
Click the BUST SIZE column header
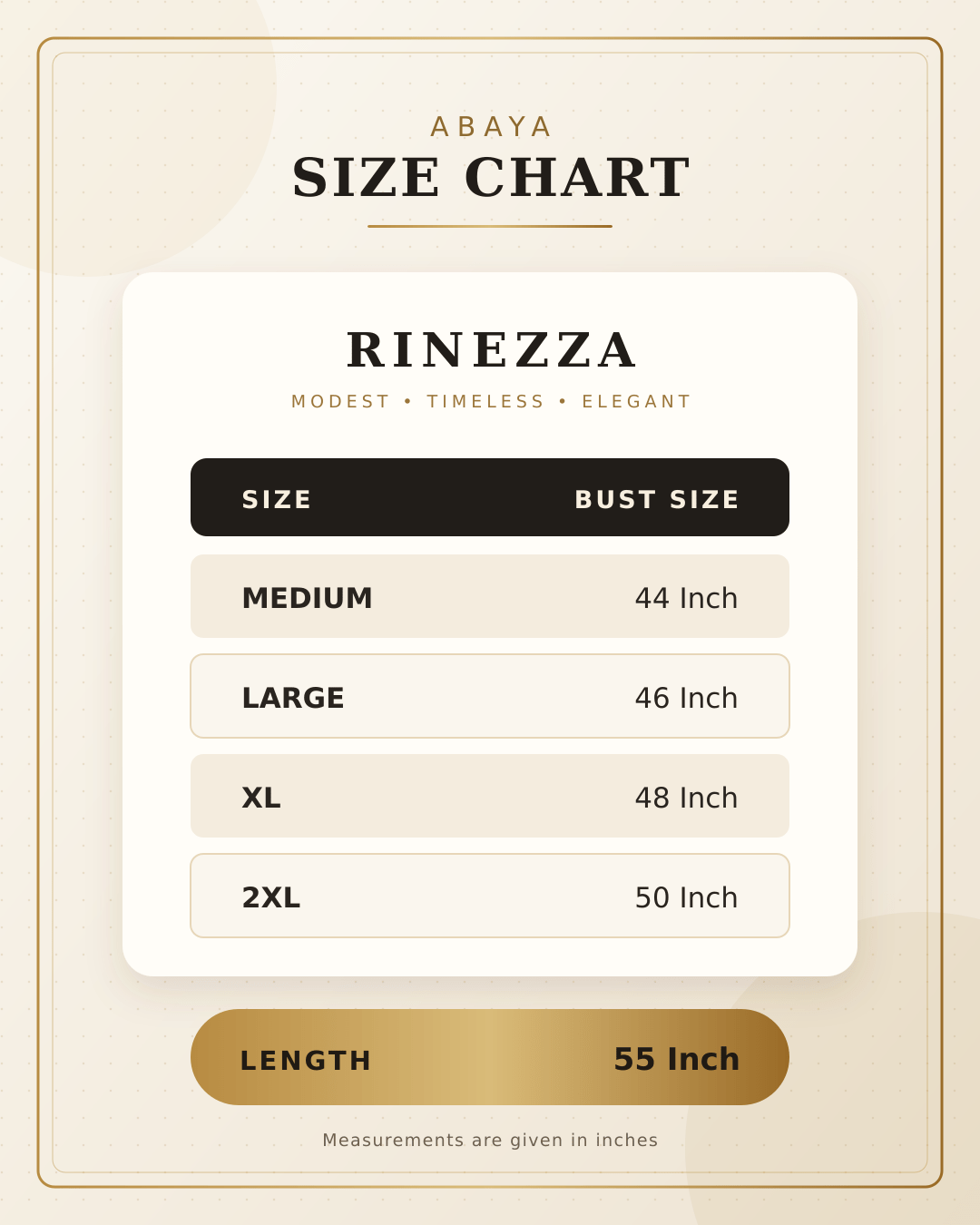pyautogui.click(x=657, y=500)
